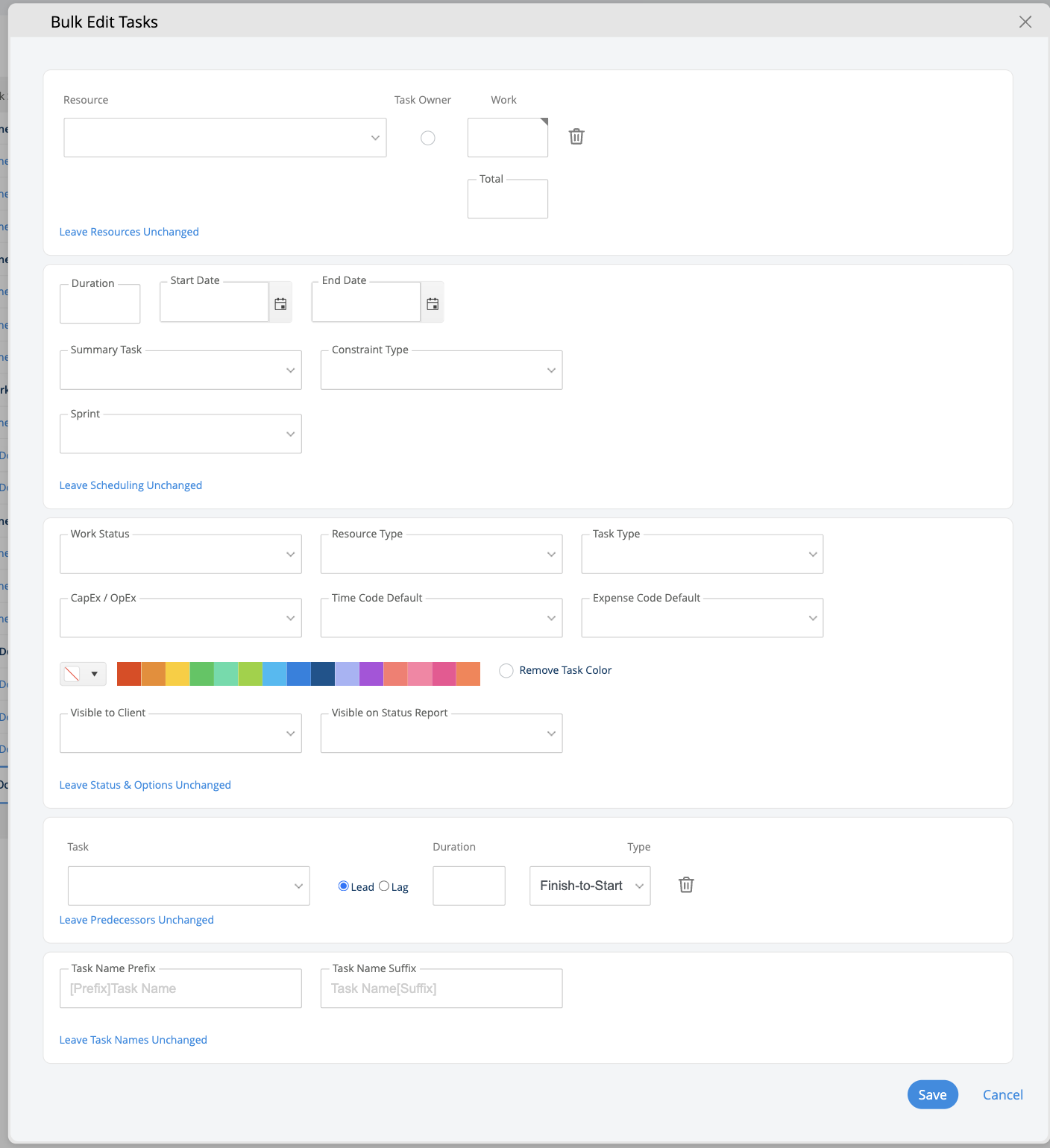
Task: Select the Lag radio option
Action: click(384, 886)
